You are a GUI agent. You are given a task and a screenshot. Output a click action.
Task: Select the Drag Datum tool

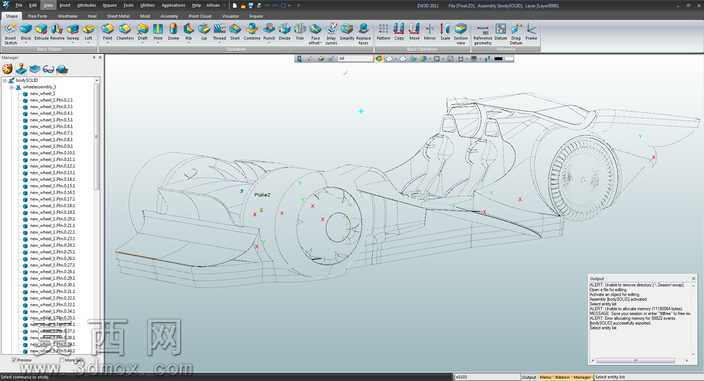(x=516, y=34)
